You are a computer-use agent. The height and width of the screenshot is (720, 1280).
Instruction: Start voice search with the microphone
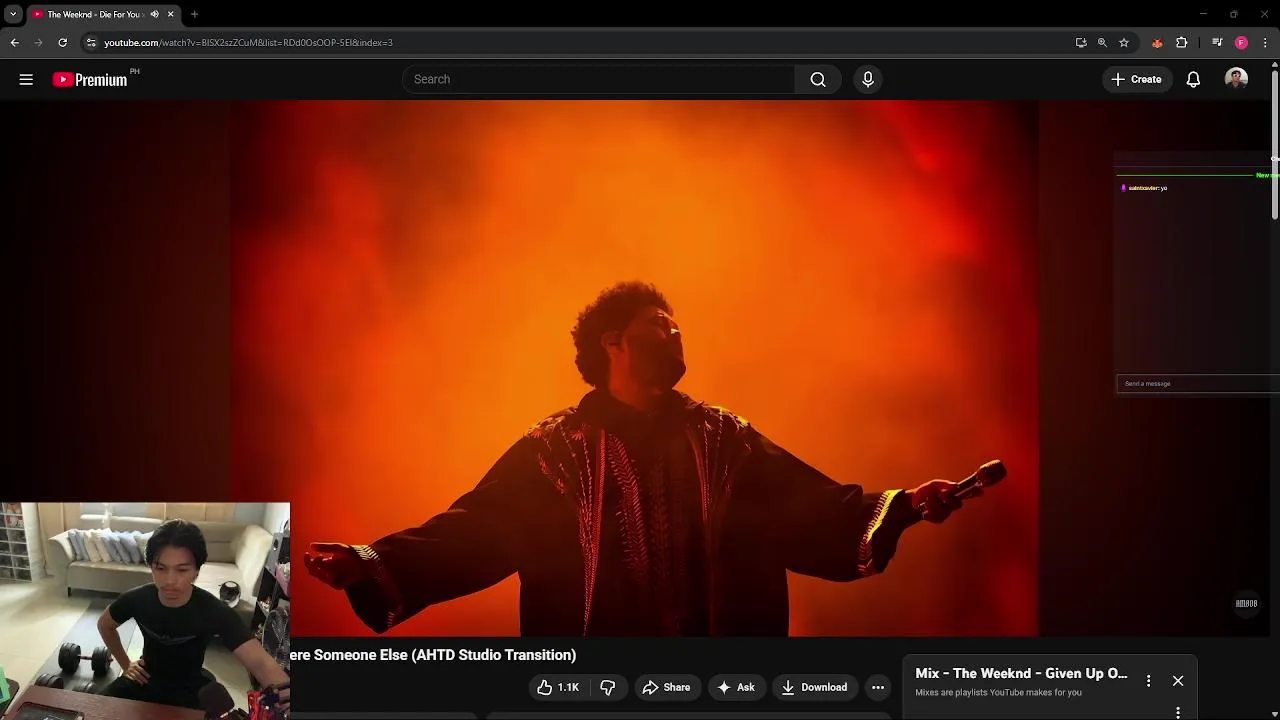pos(868,79)
